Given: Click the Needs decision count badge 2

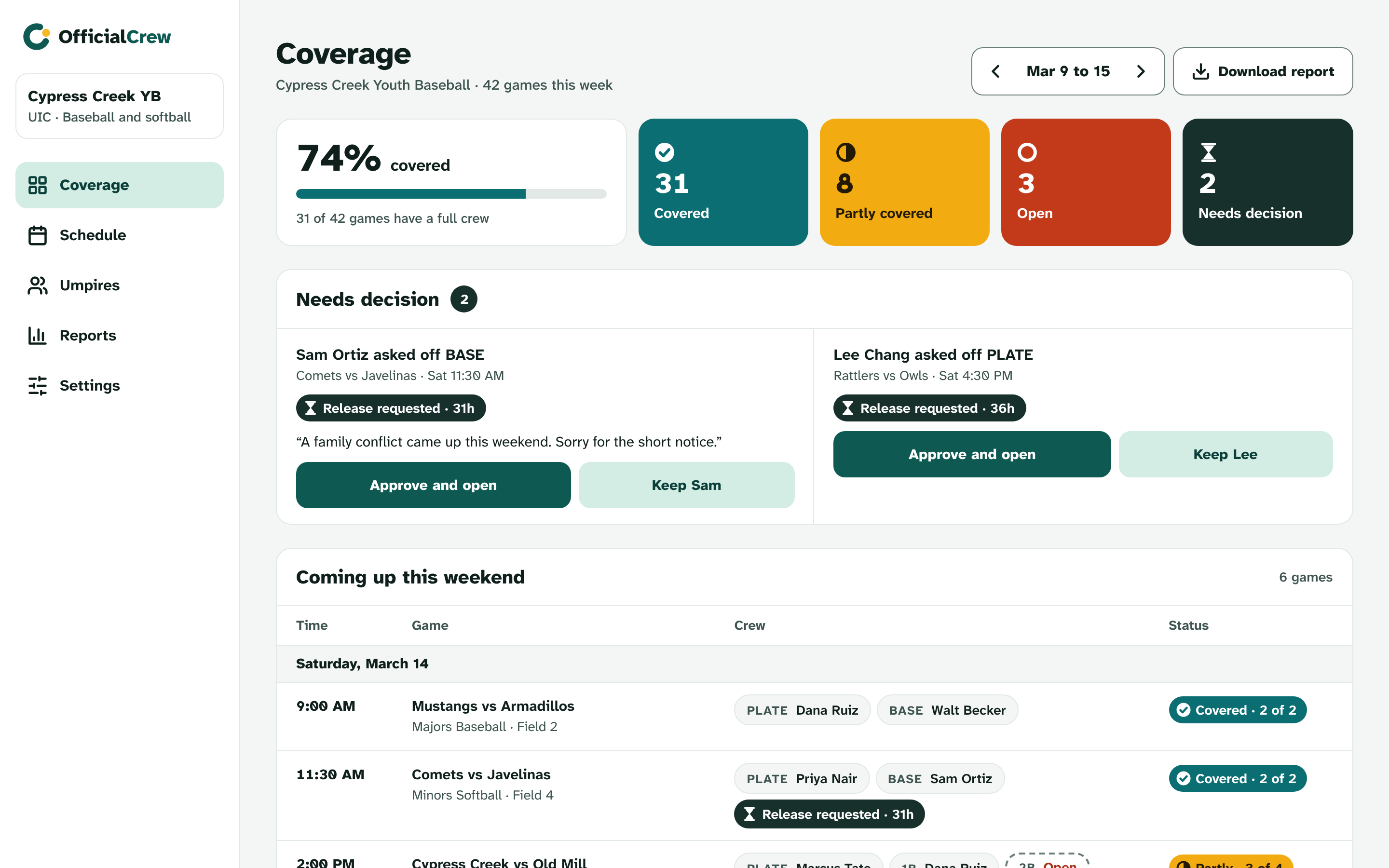Looking at the screenshot, I should (464, 299).
